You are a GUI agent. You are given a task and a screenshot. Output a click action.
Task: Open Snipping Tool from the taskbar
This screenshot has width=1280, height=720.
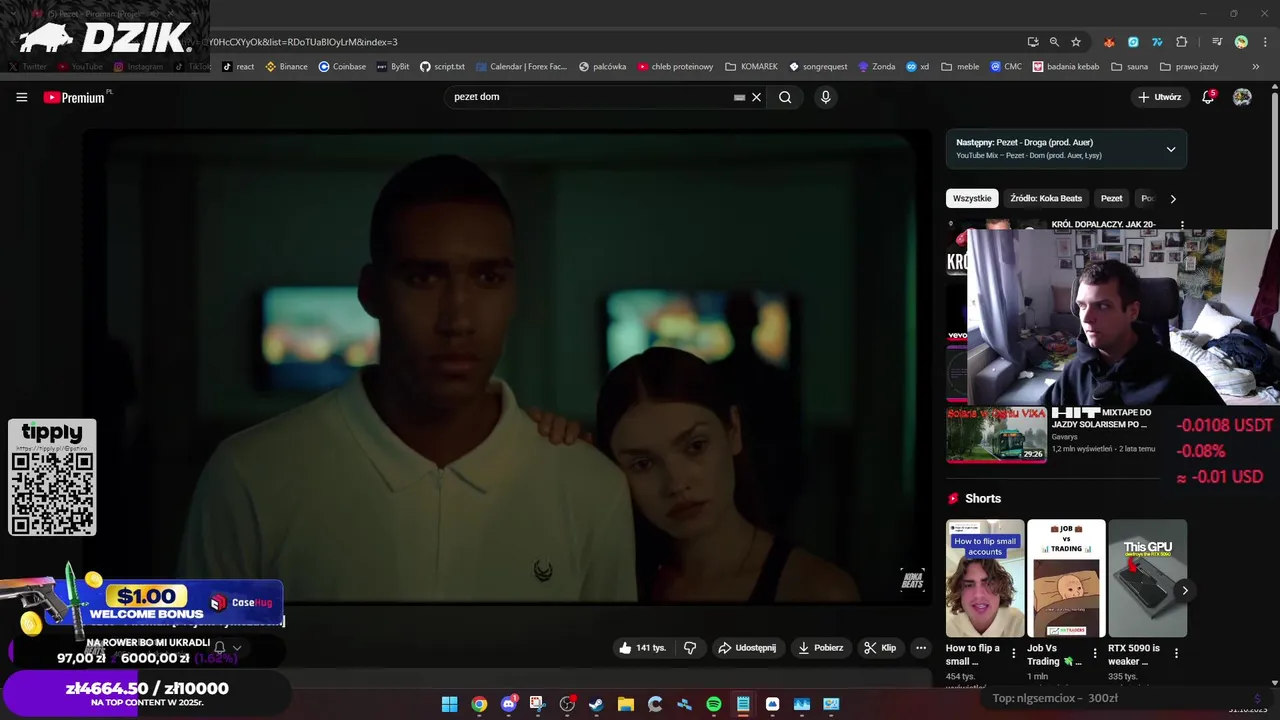(537, 704)
